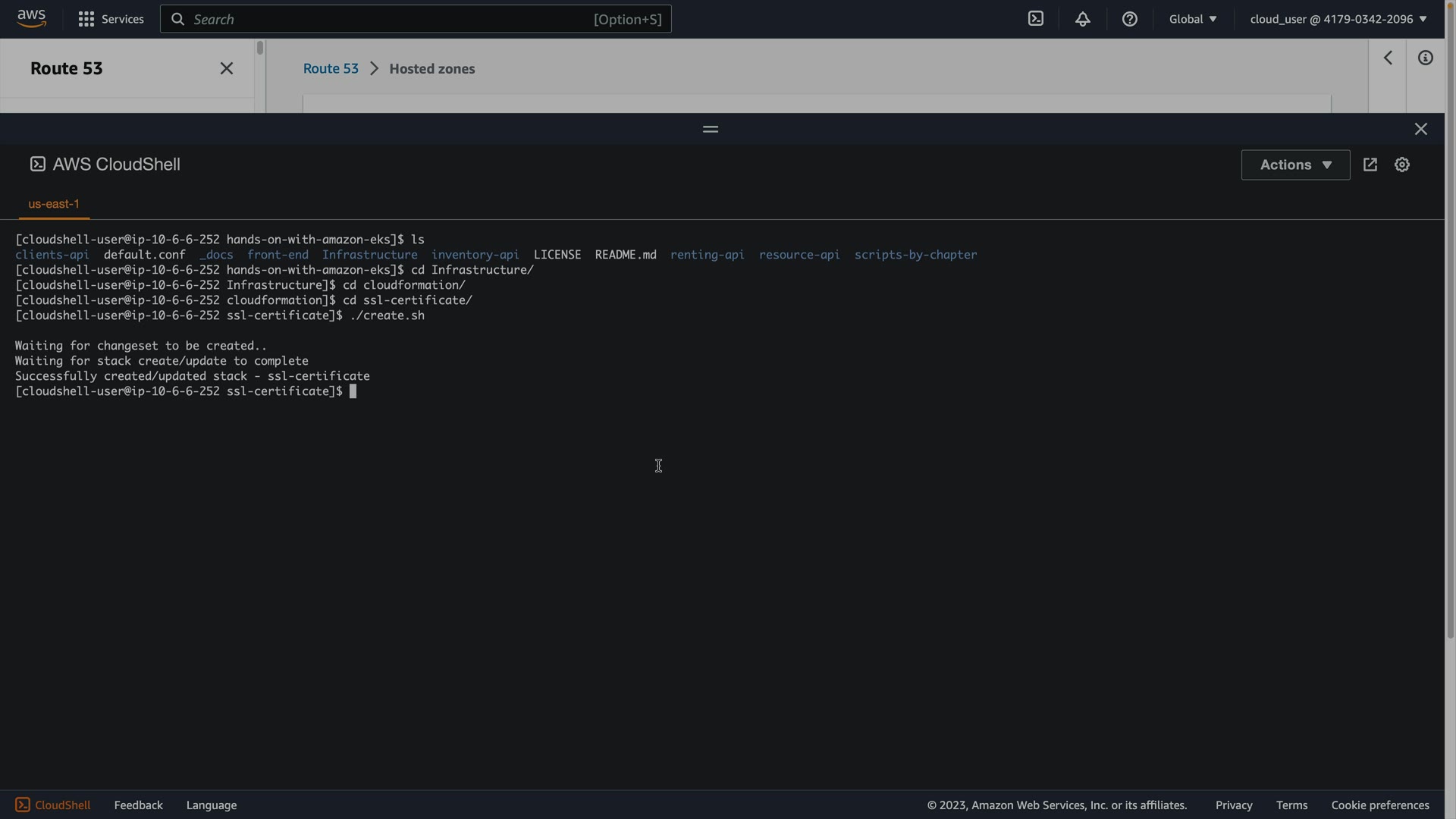Viewport: 1456px width, 819px height.
Task: Expand the CloudShell Actions dropdown
Action: tap(1295, 165)
